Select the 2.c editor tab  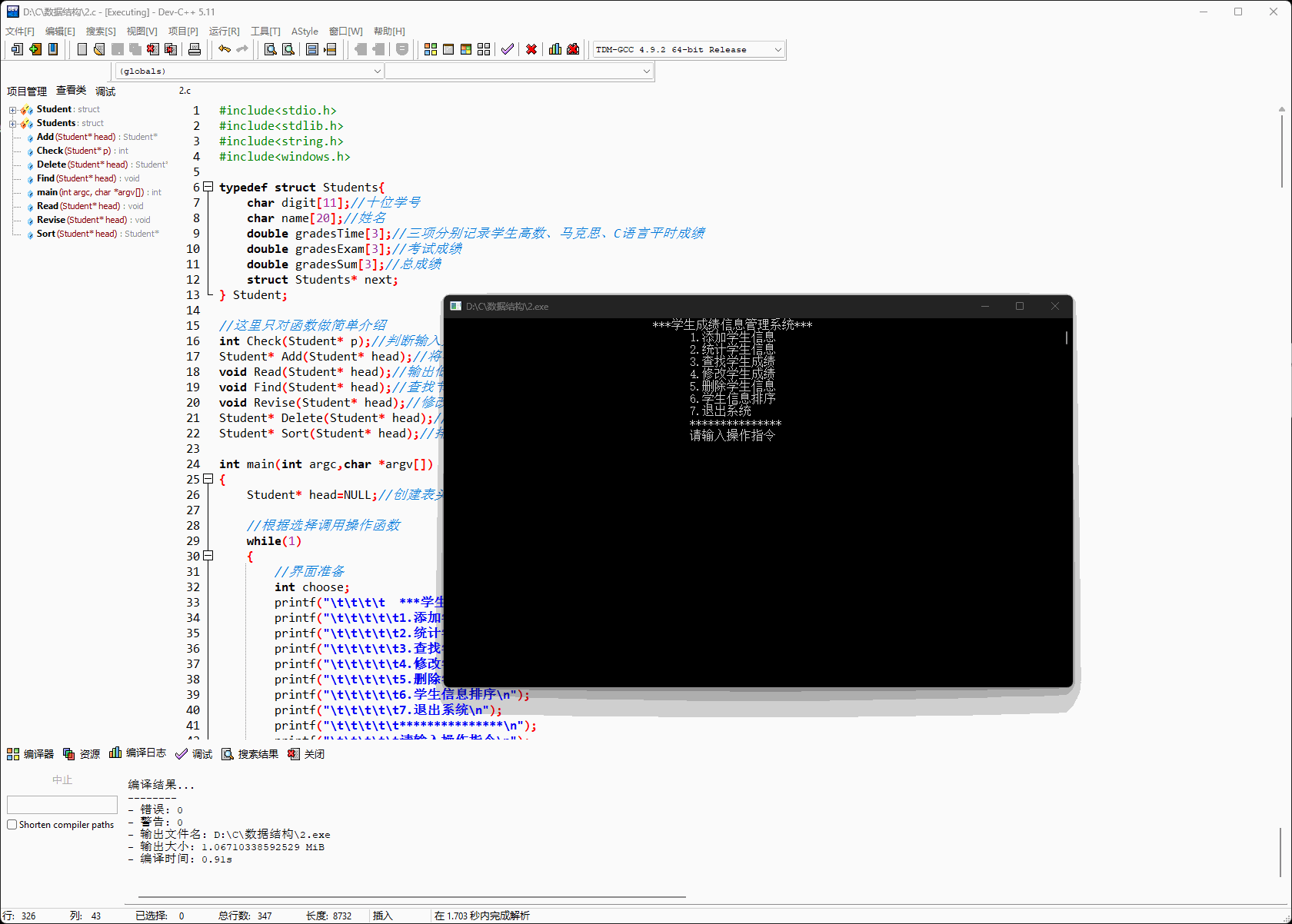point(185,91)
